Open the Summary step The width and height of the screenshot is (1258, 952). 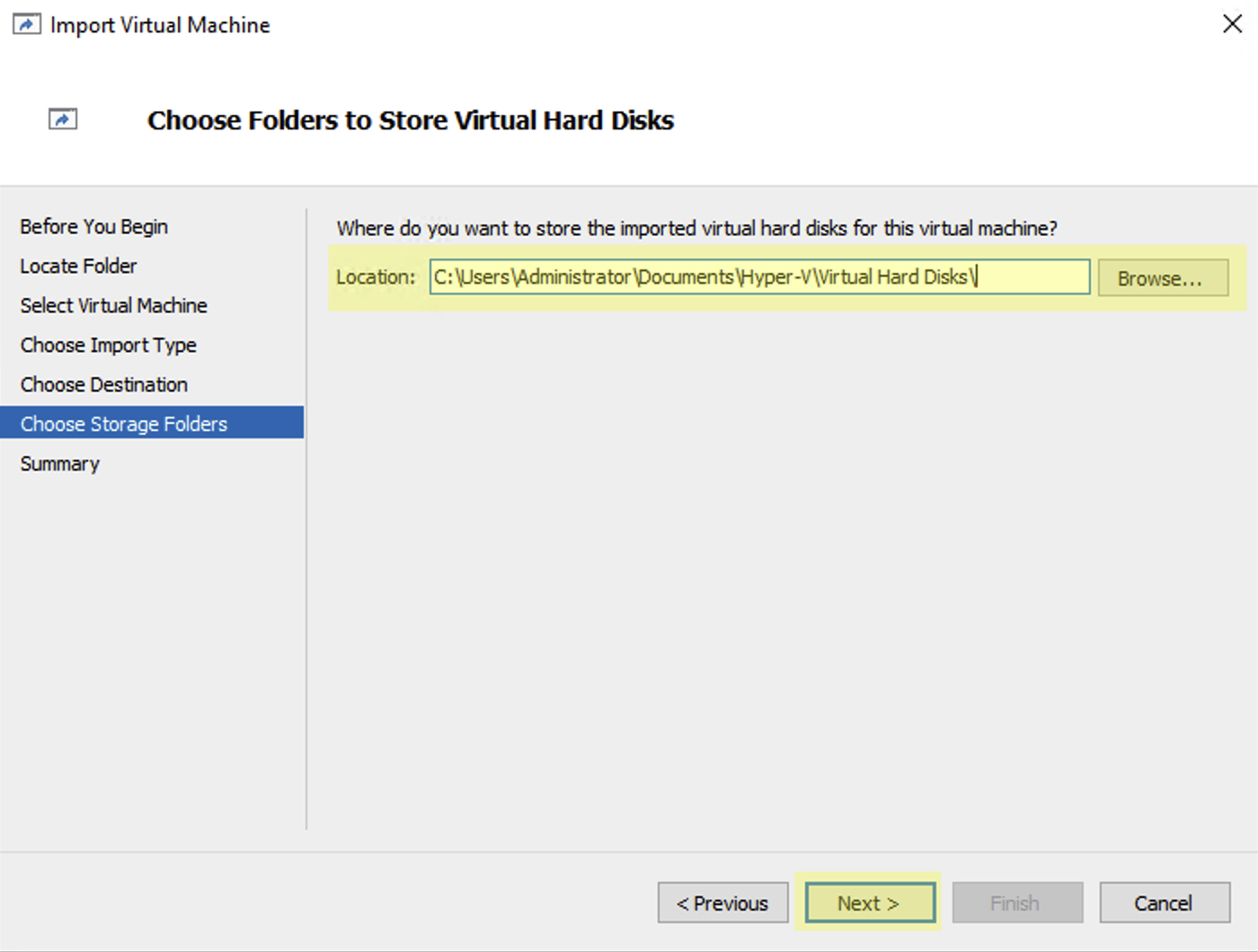60,463
